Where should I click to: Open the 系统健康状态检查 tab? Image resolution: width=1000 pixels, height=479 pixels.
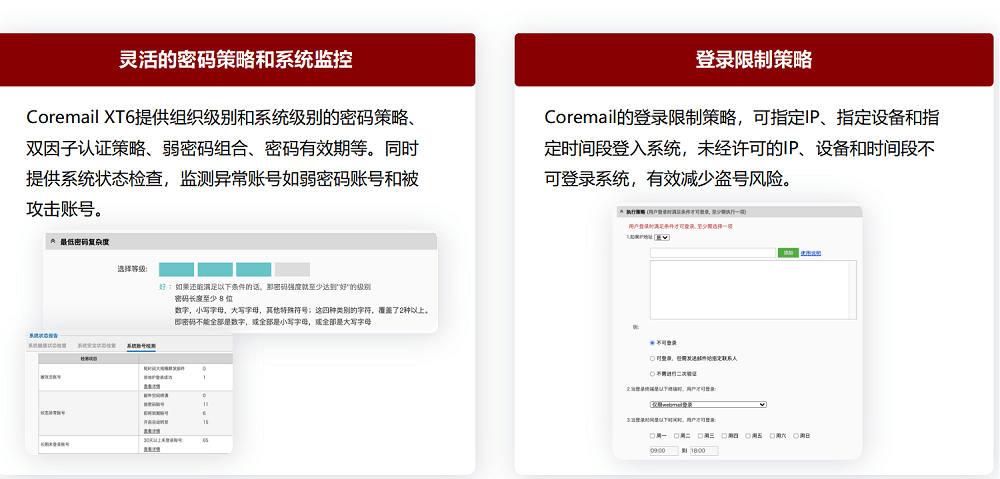pyautogui.click(x=47, y=346)
